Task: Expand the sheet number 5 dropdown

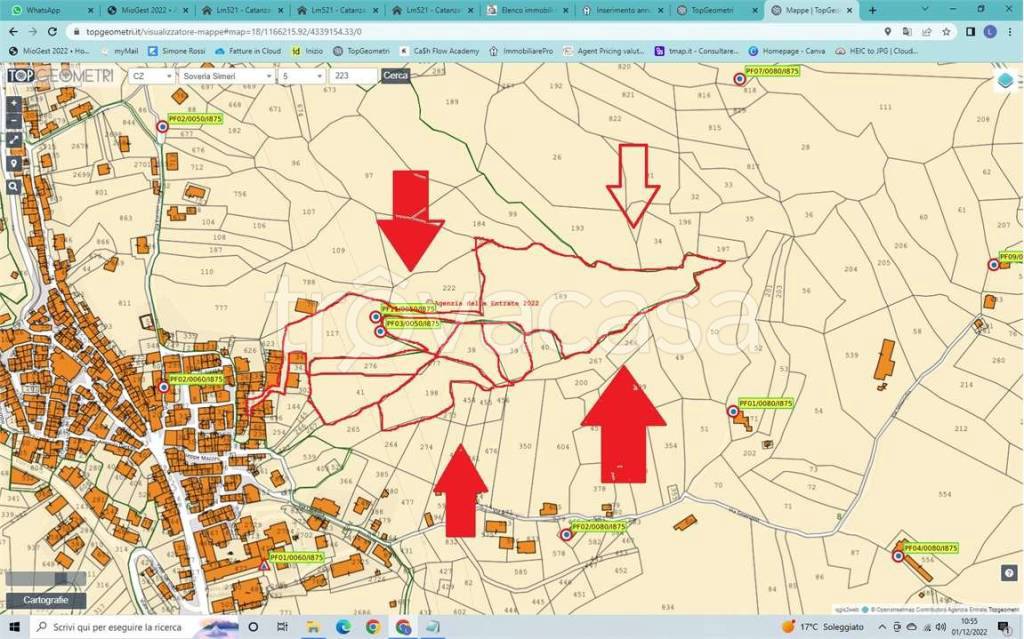Action: (x=301, y=76)
